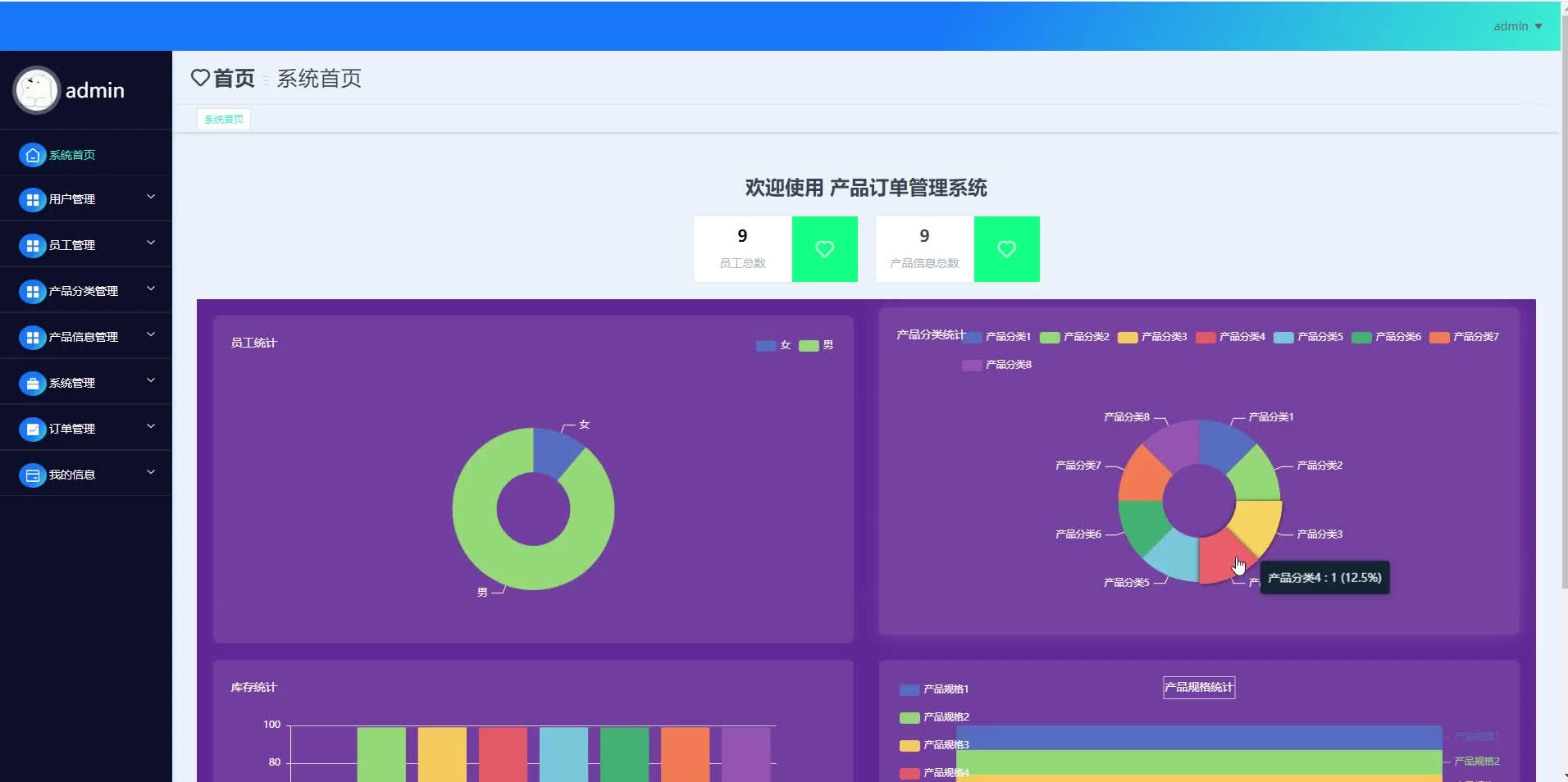
Task: Click the yellow bar in 库存统计 chart
Action: (442, 754)
